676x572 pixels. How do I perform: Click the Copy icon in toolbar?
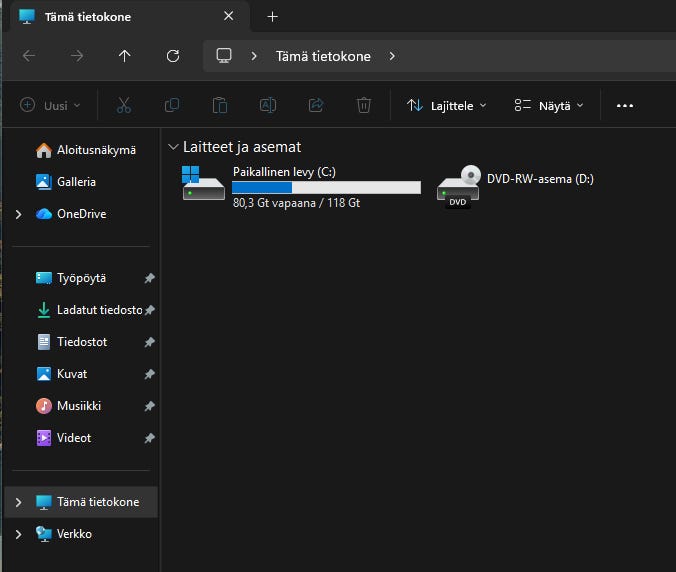point(172,105)
